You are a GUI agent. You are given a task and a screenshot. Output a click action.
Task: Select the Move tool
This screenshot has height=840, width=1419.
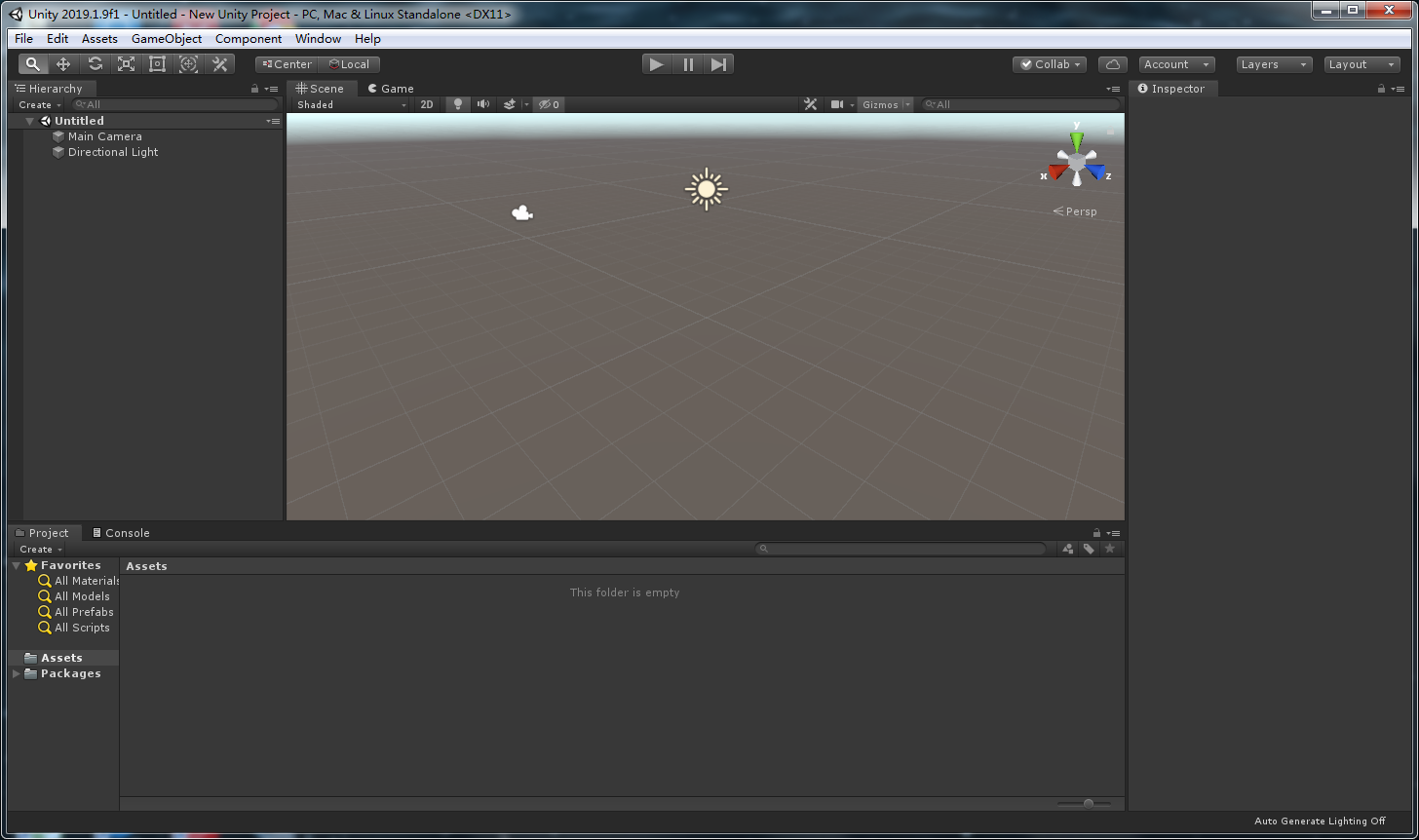63,63
